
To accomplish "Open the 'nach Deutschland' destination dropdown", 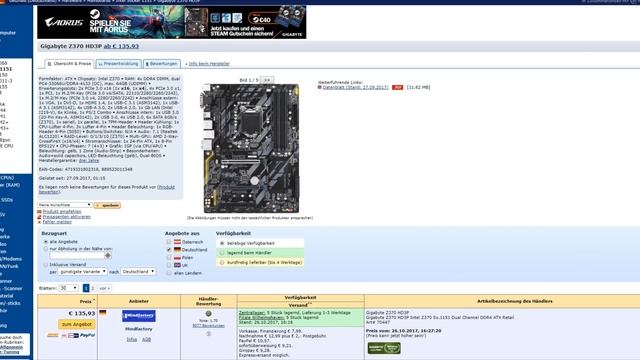I will 138,271.
